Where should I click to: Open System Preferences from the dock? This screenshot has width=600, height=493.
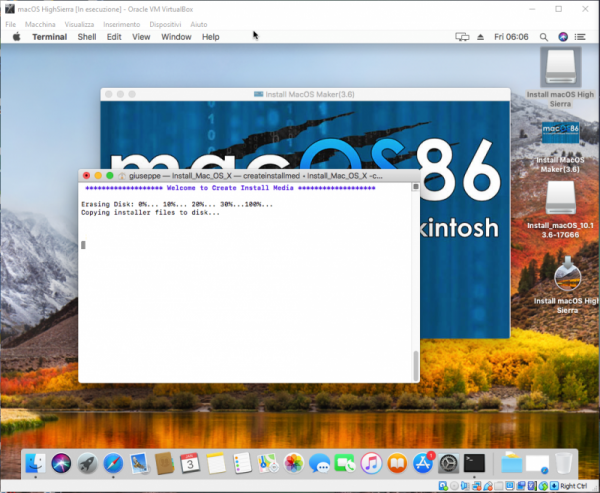pyautogui.click(x=448, y=463)
